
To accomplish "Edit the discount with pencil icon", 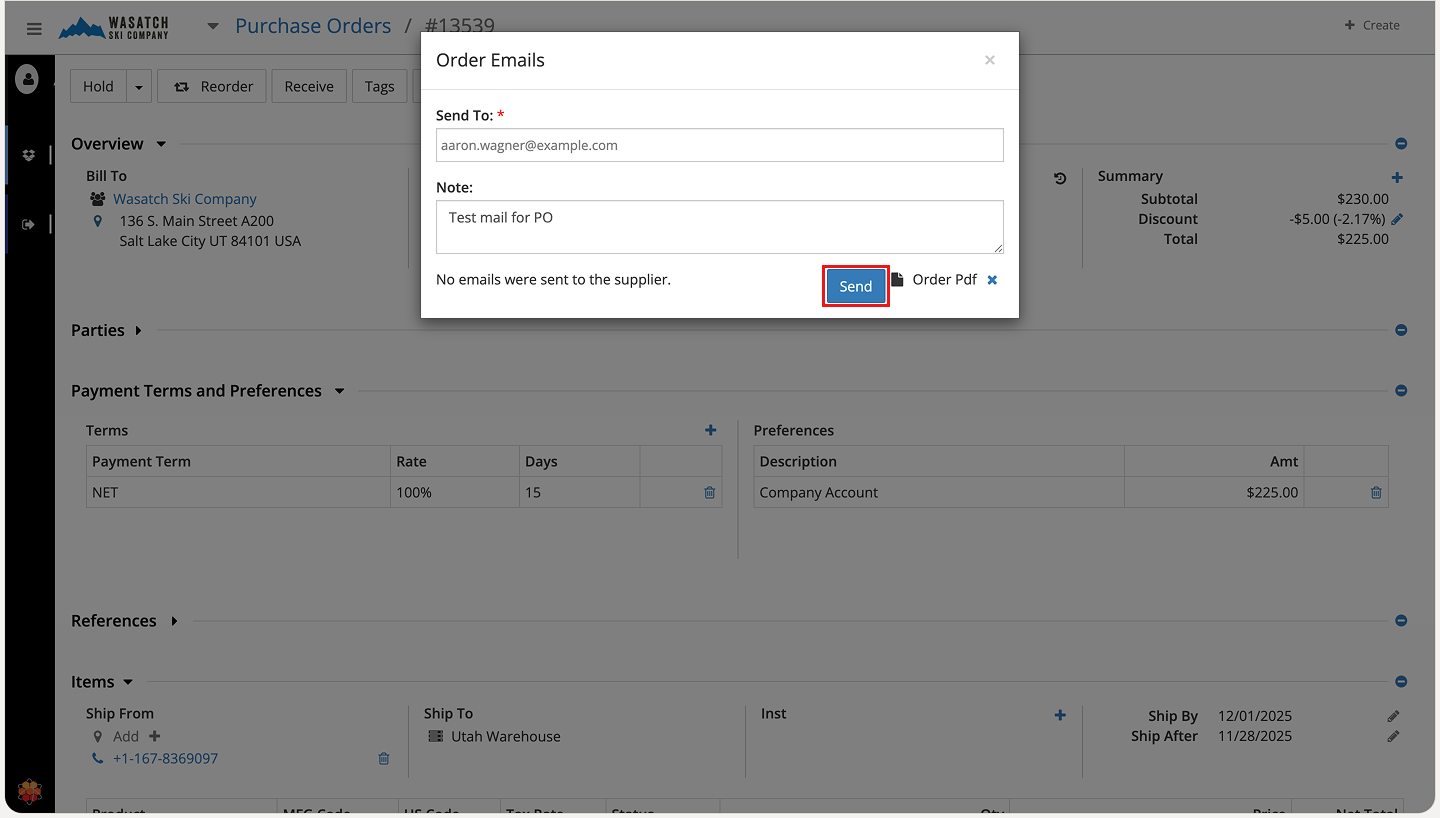I will tap(1397, 219).
